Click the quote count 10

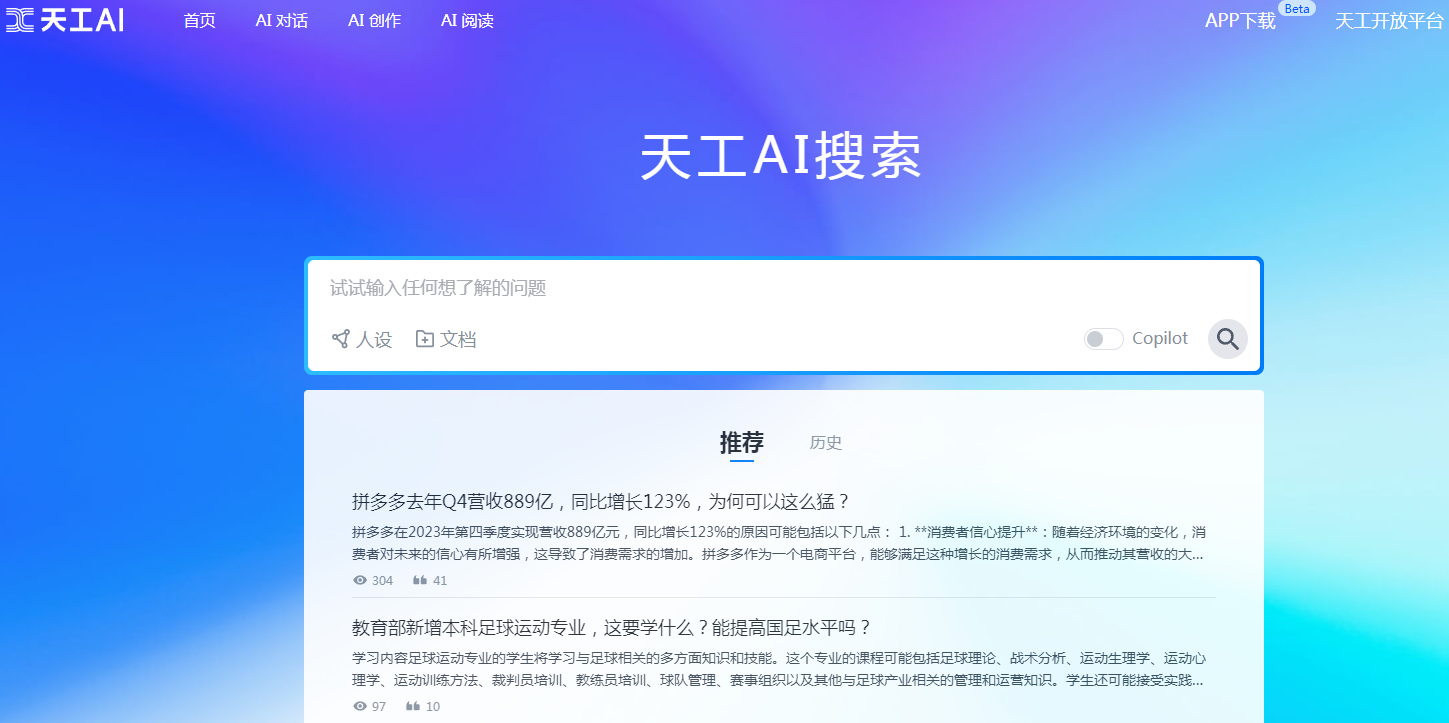click(433, 707)
